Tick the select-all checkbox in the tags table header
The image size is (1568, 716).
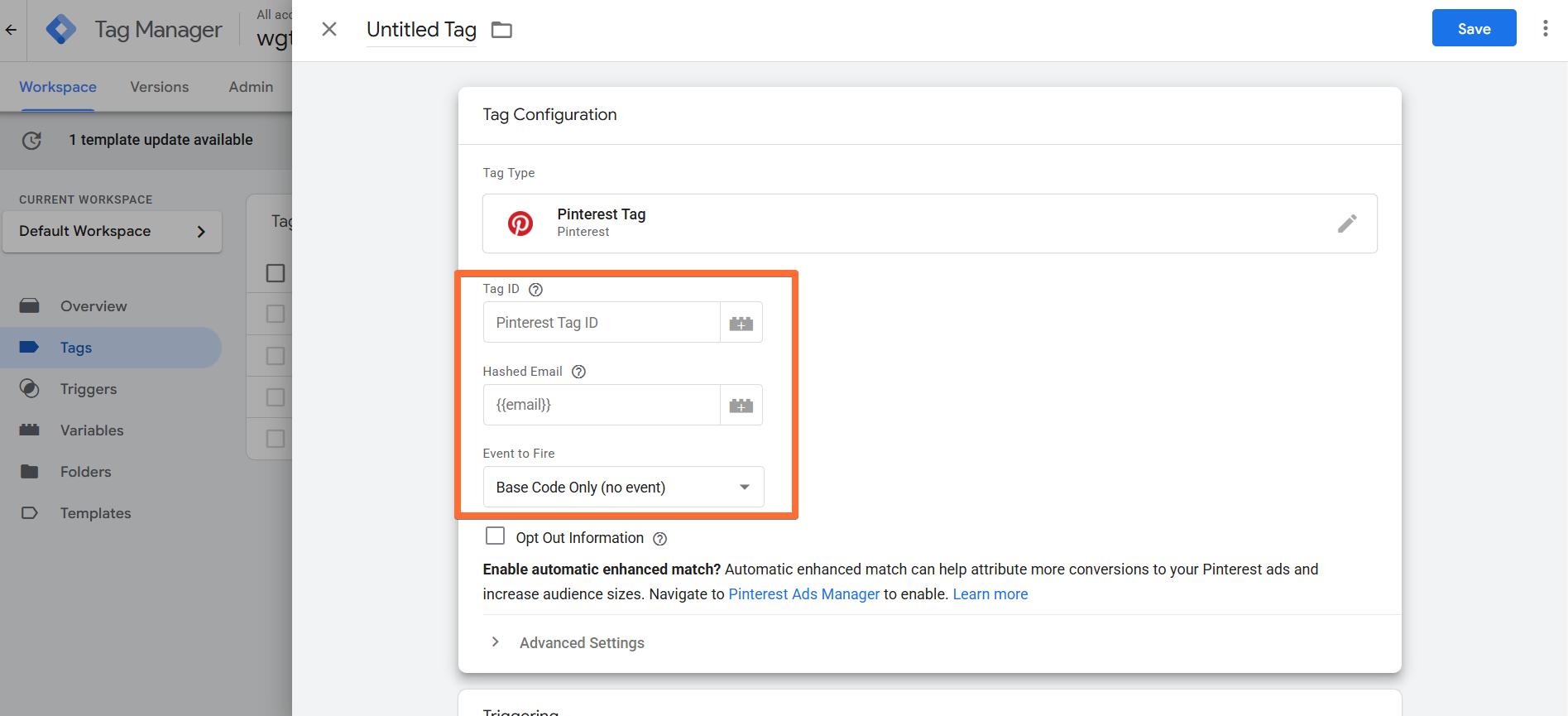276,273
